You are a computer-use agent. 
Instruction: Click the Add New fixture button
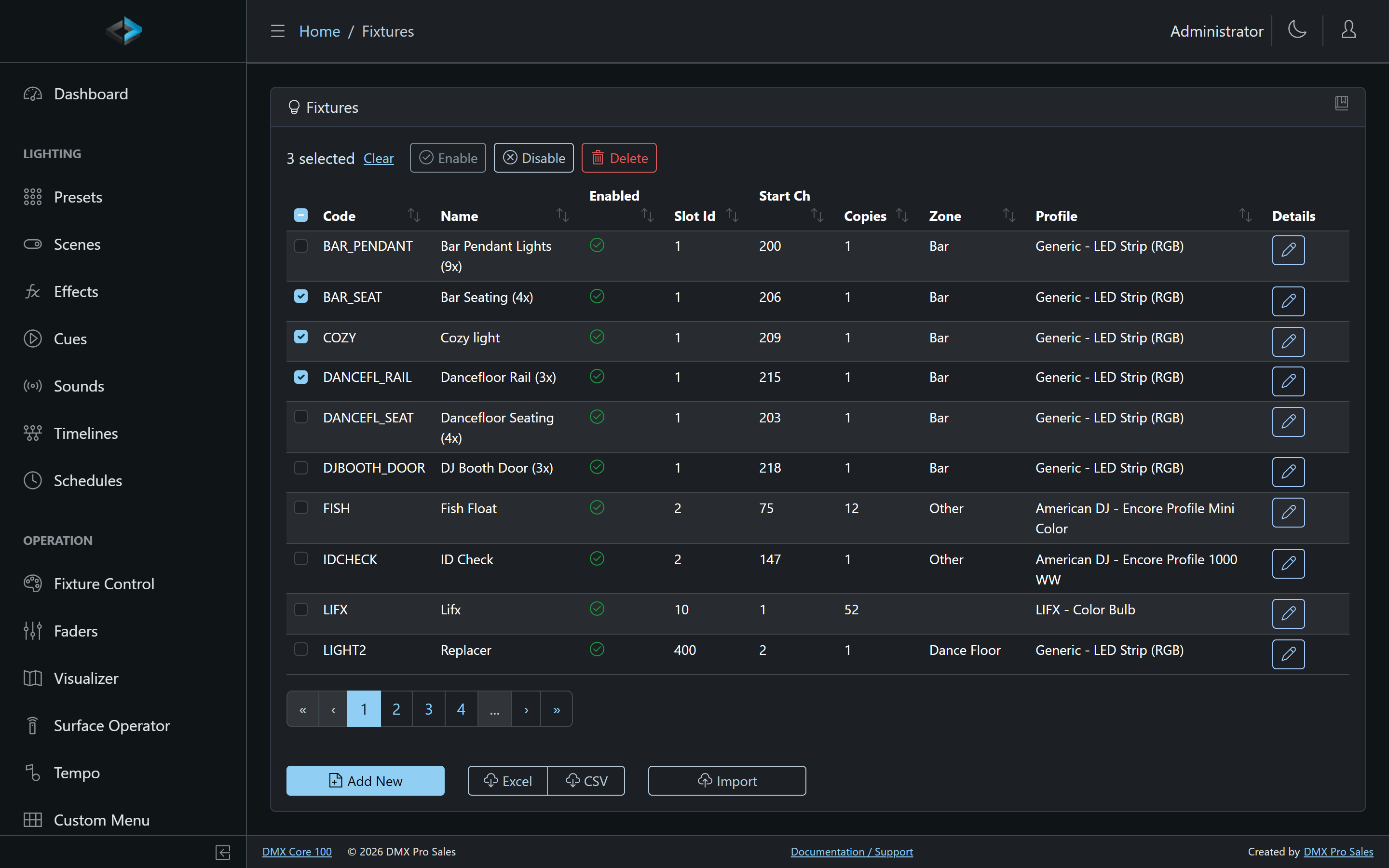[x=365, y=781]
